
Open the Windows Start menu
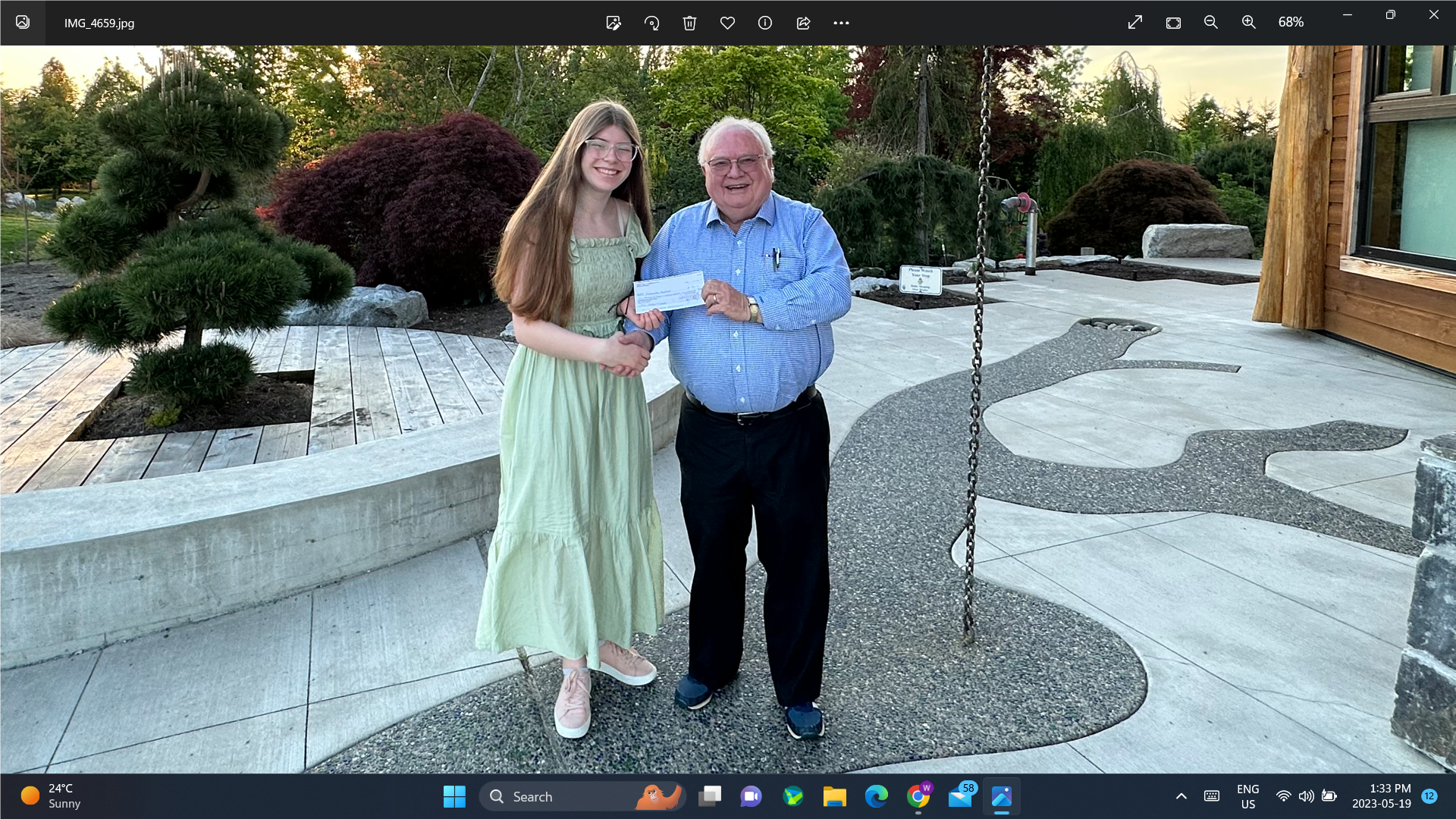tap(454, 796)
